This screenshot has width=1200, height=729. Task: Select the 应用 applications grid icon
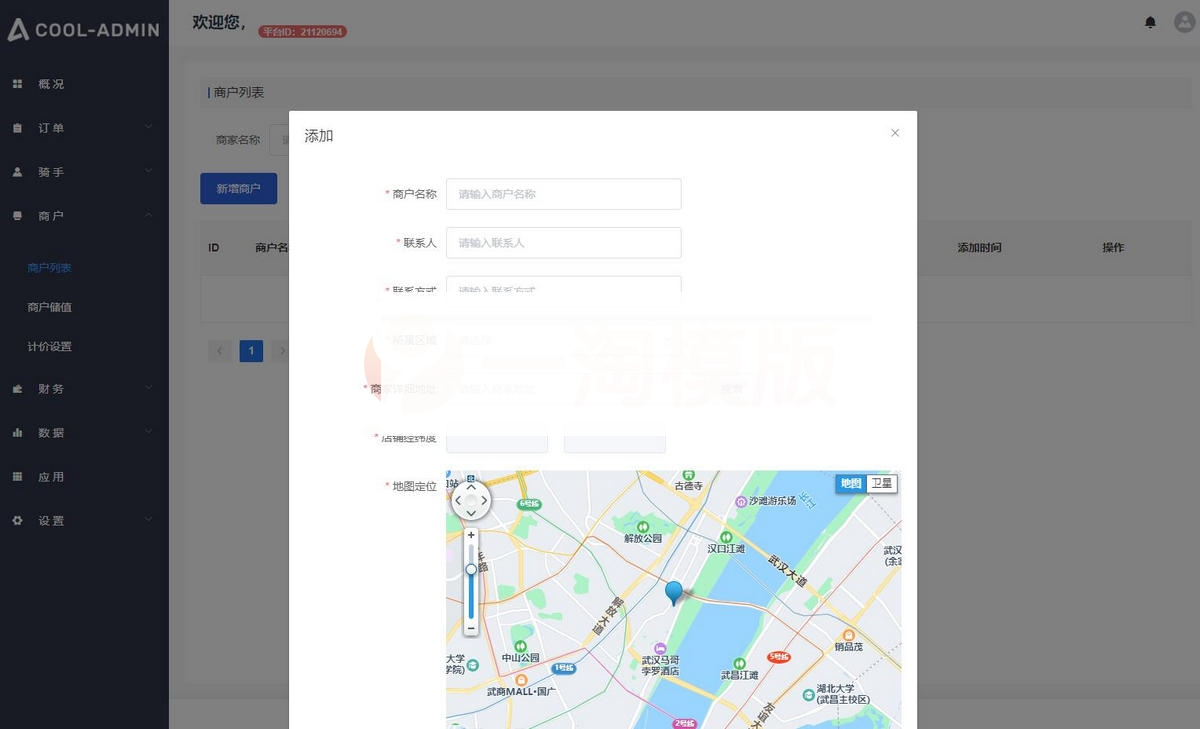click(17, 476)
